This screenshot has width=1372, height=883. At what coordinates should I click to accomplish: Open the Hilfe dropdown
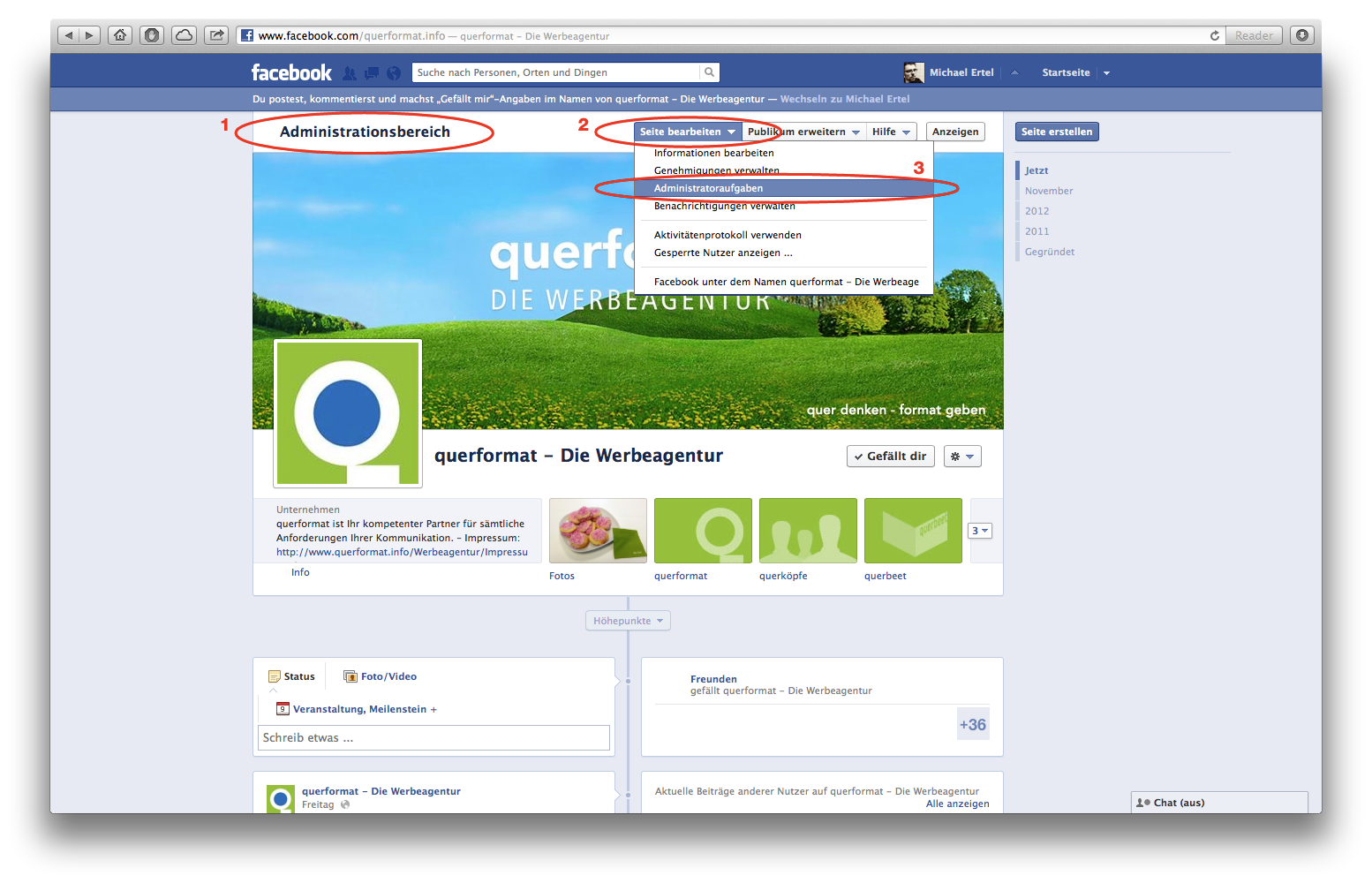point(891,132)
